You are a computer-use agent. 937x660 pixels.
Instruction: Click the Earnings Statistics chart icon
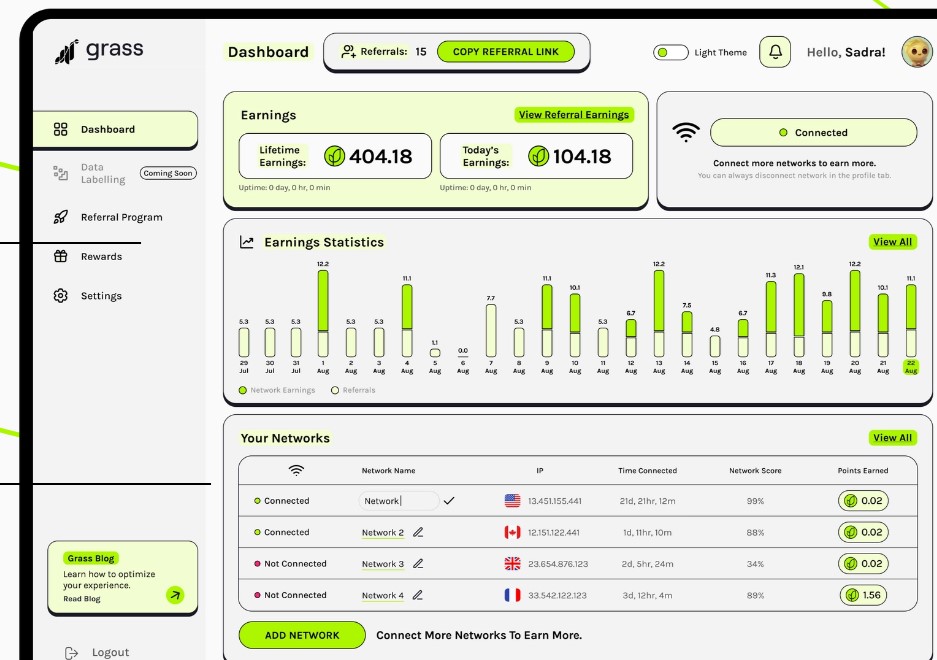click(x=246, y=242)
